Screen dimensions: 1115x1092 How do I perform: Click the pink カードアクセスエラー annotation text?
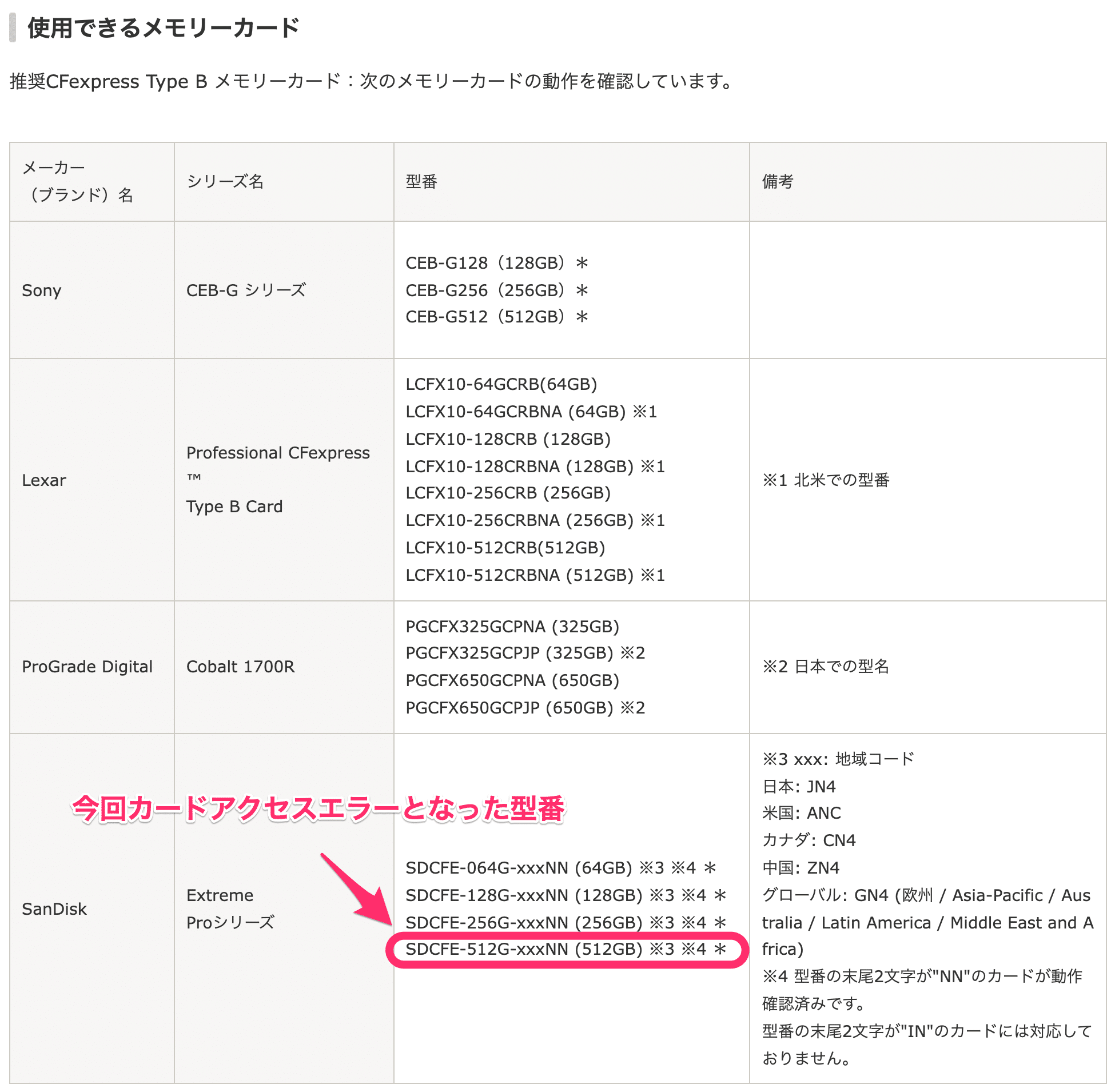point(318,808)
